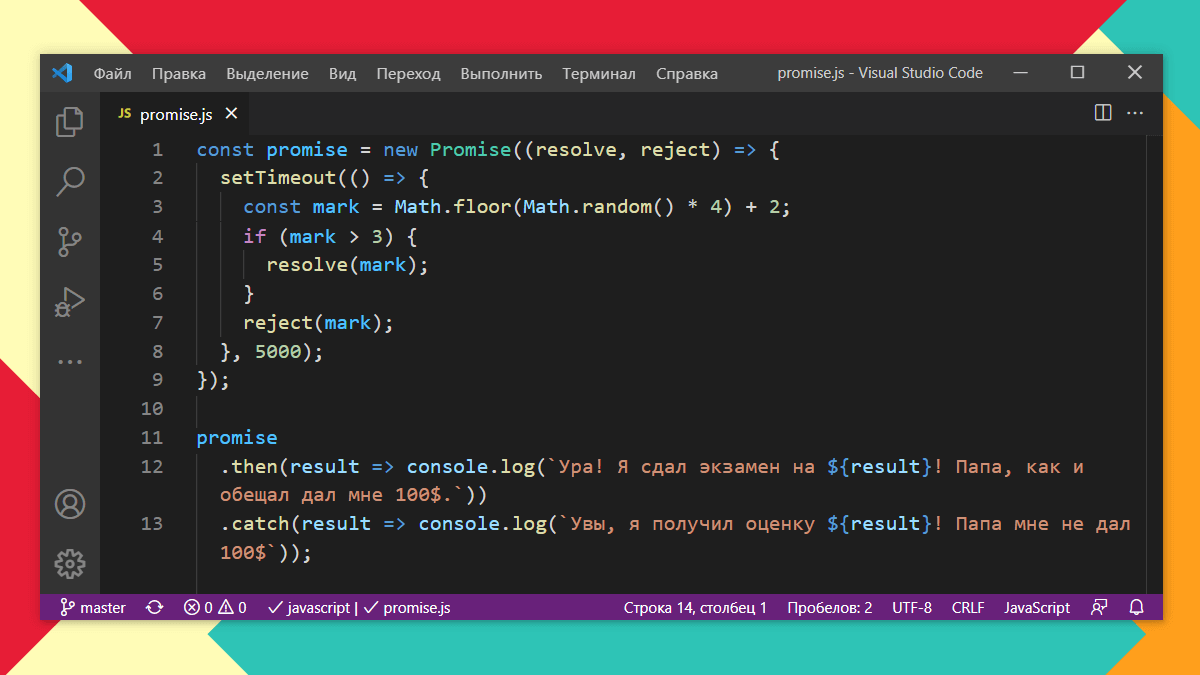The image size is (1200, 675).
Task: Open the Run and Debug icon
Action: tap(69, 301)
